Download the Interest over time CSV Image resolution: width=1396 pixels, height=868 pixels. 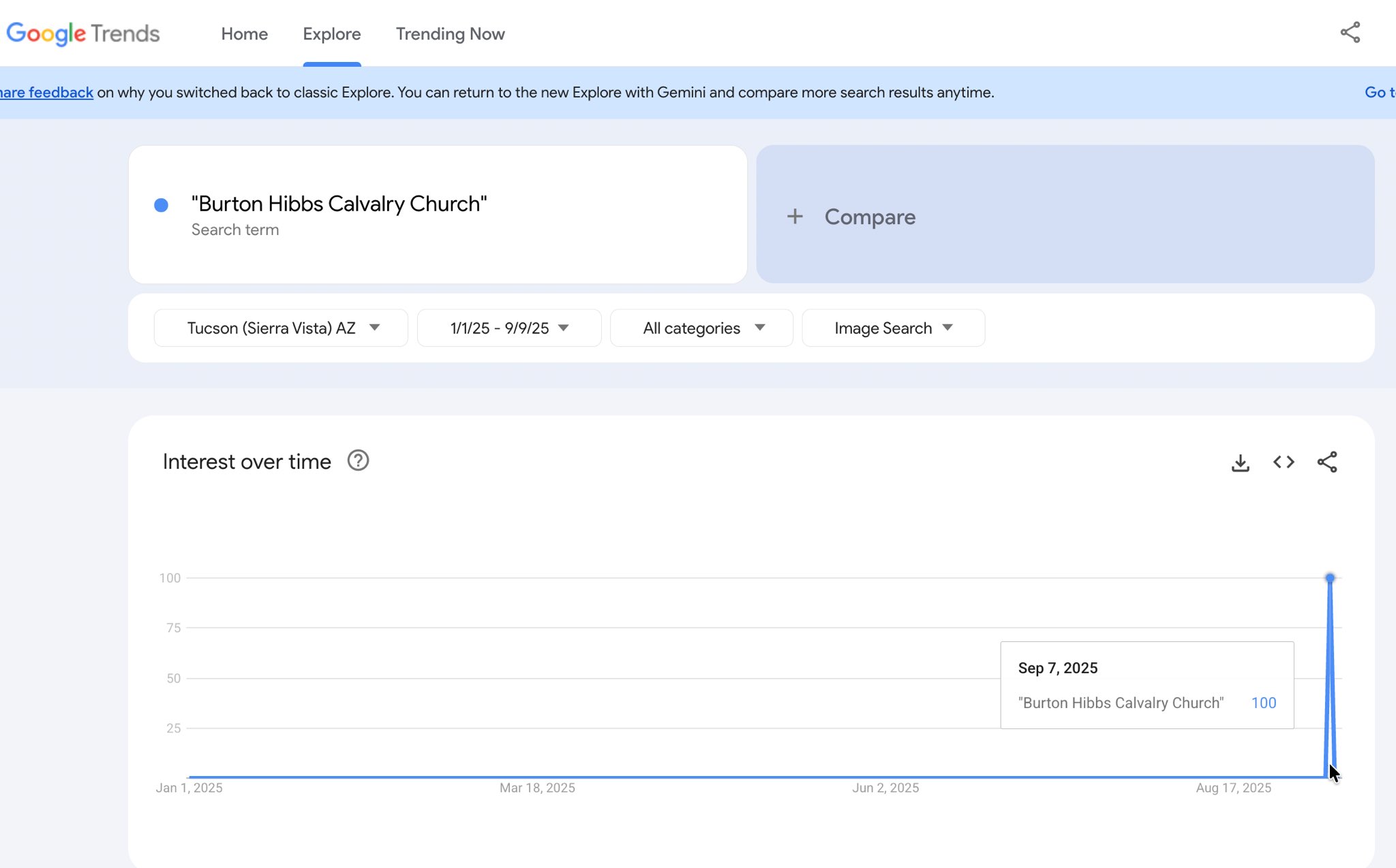[x=1240, y=463]
